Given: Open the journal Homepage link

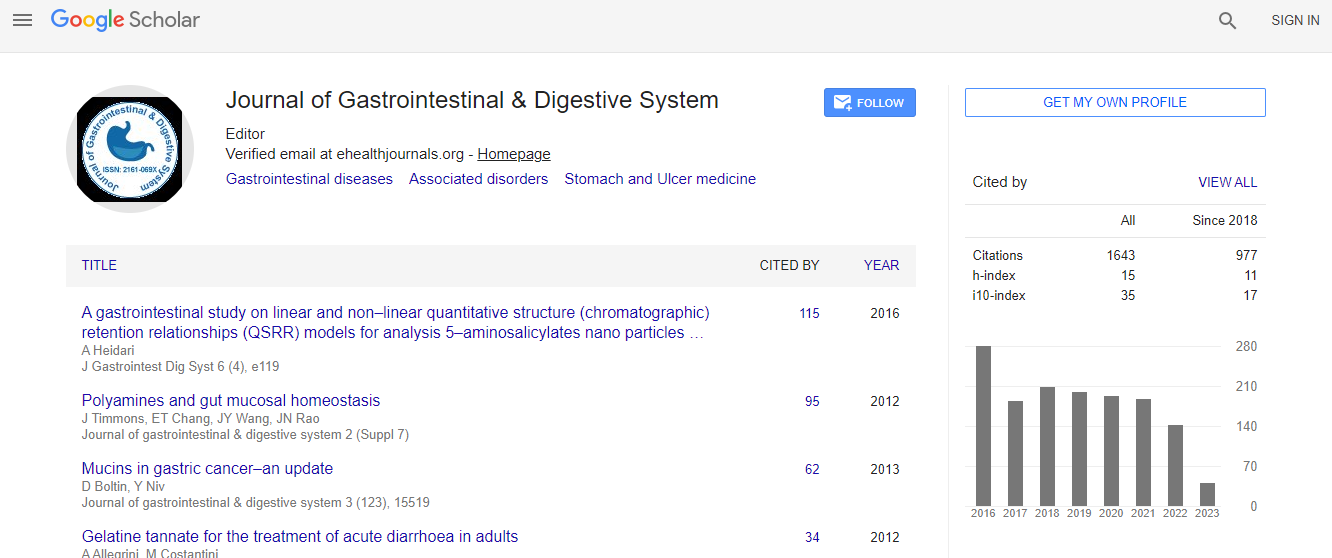Looking at the screenshot, I should click(x=513, y=154).
